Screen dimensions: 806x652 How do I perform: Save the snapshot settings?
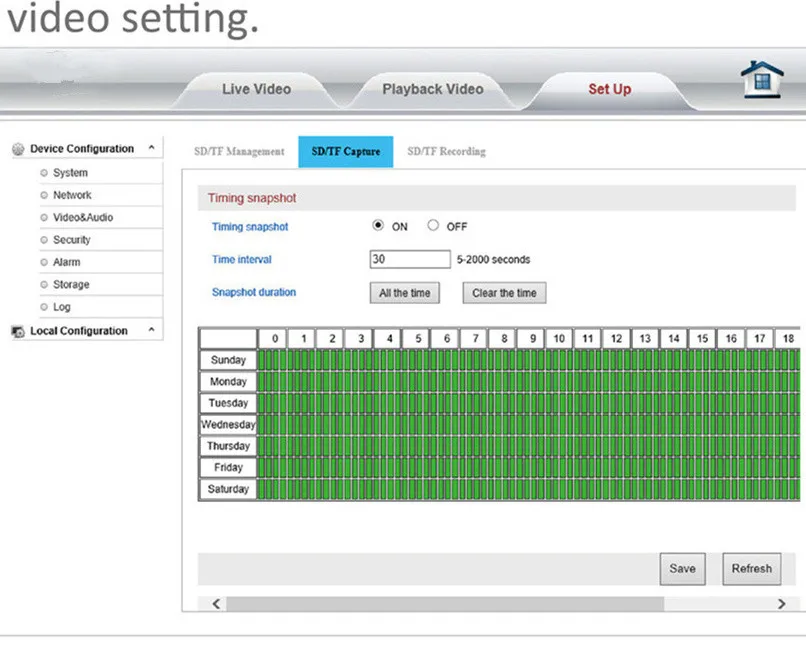point(683,569)
